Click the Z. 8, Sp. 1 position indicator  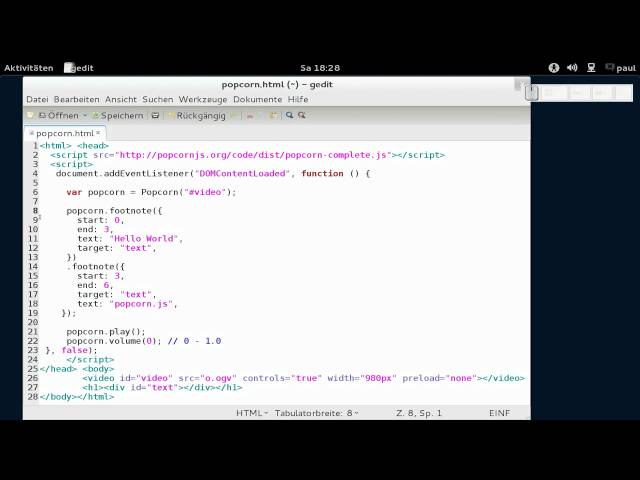click(x=419, y=413)
